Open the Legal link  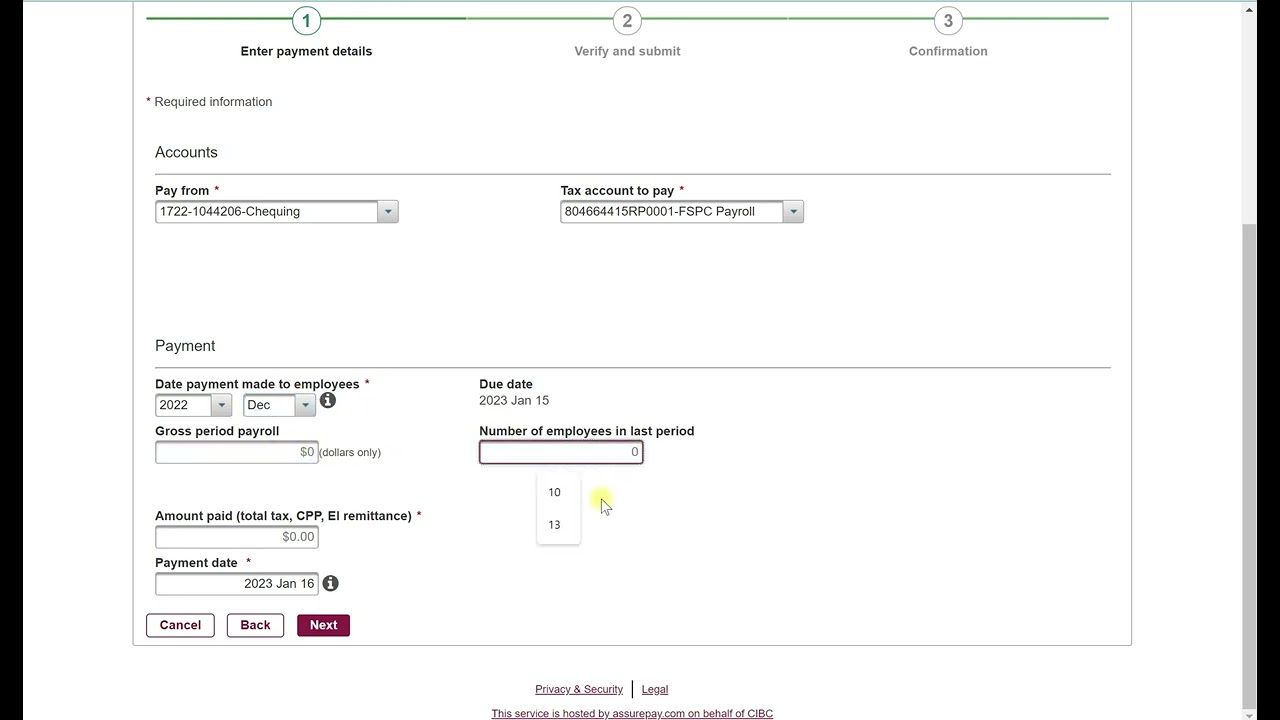click(655, 689)
